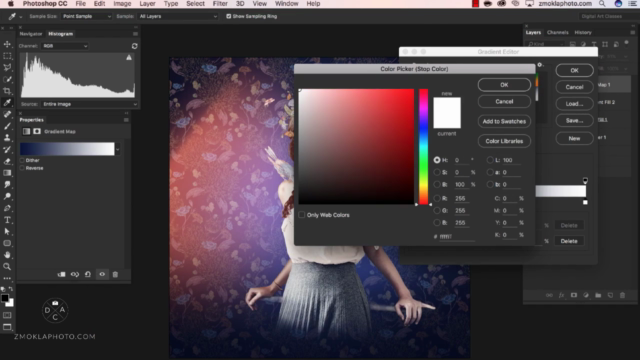Switch to the History tab

(583, 32)
